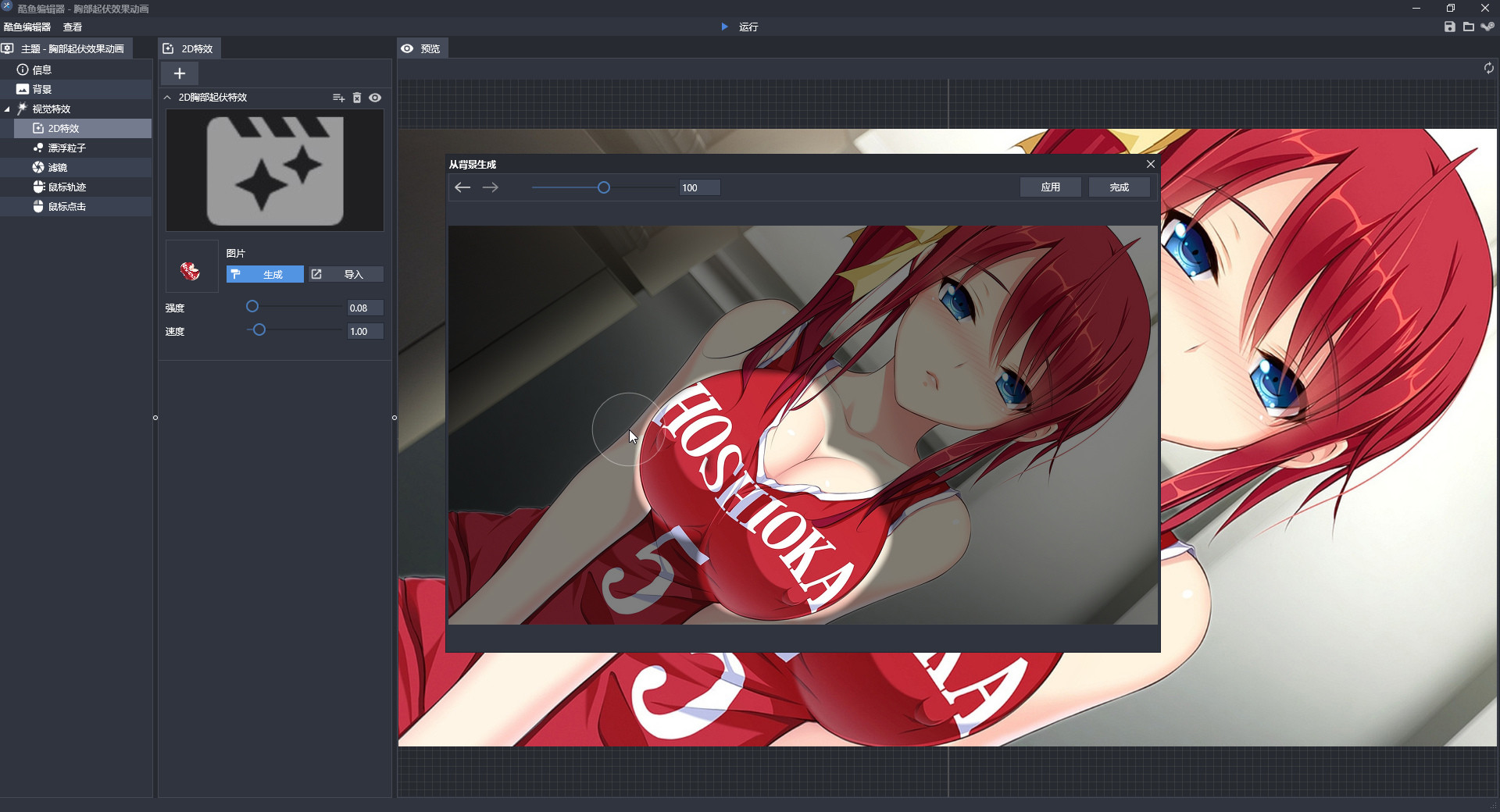The width and height of the screenshot is (1500, 812).
Task: Open the folder icon in top-right toolbar
Action: [1469, 27]
